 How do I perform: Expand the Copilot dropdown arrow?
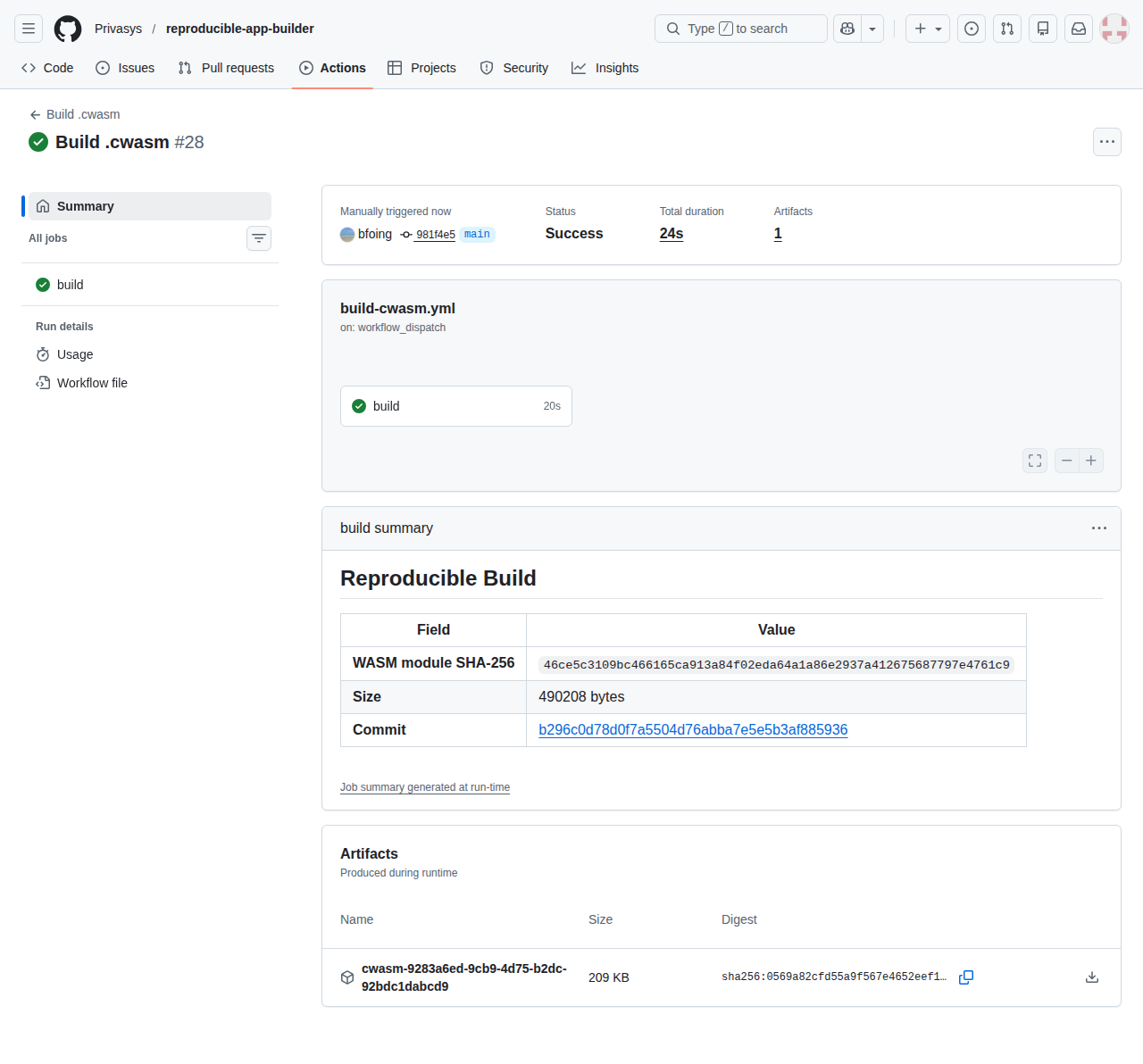(x=872, y=29)
